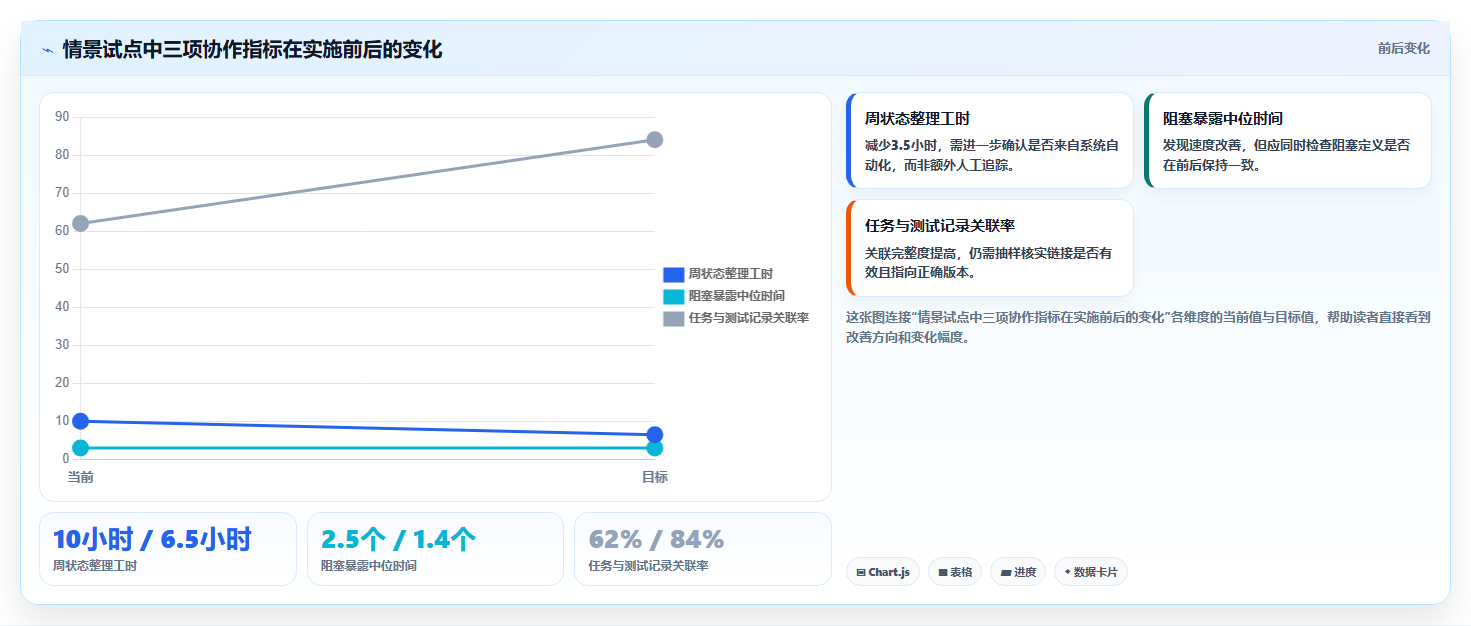Click the 当前 x-axis label
1471x626 pixels.
[81, 477]
